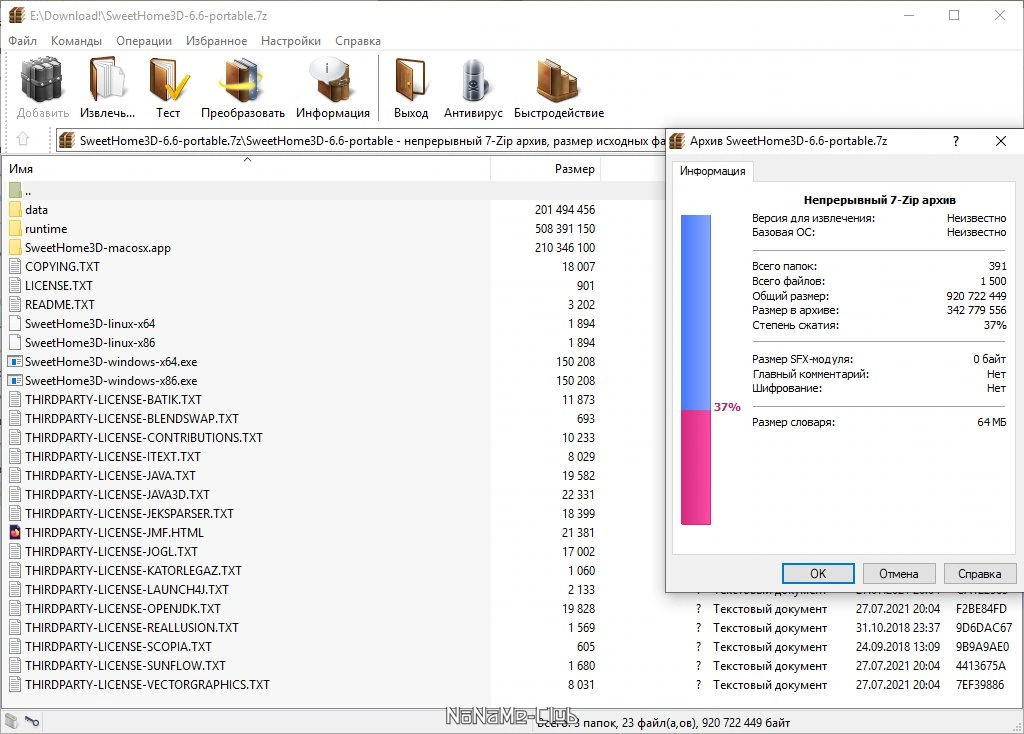Select the data folder icon
The width and height of the screenshot is (1024, 734).
[x=16, y=210]
